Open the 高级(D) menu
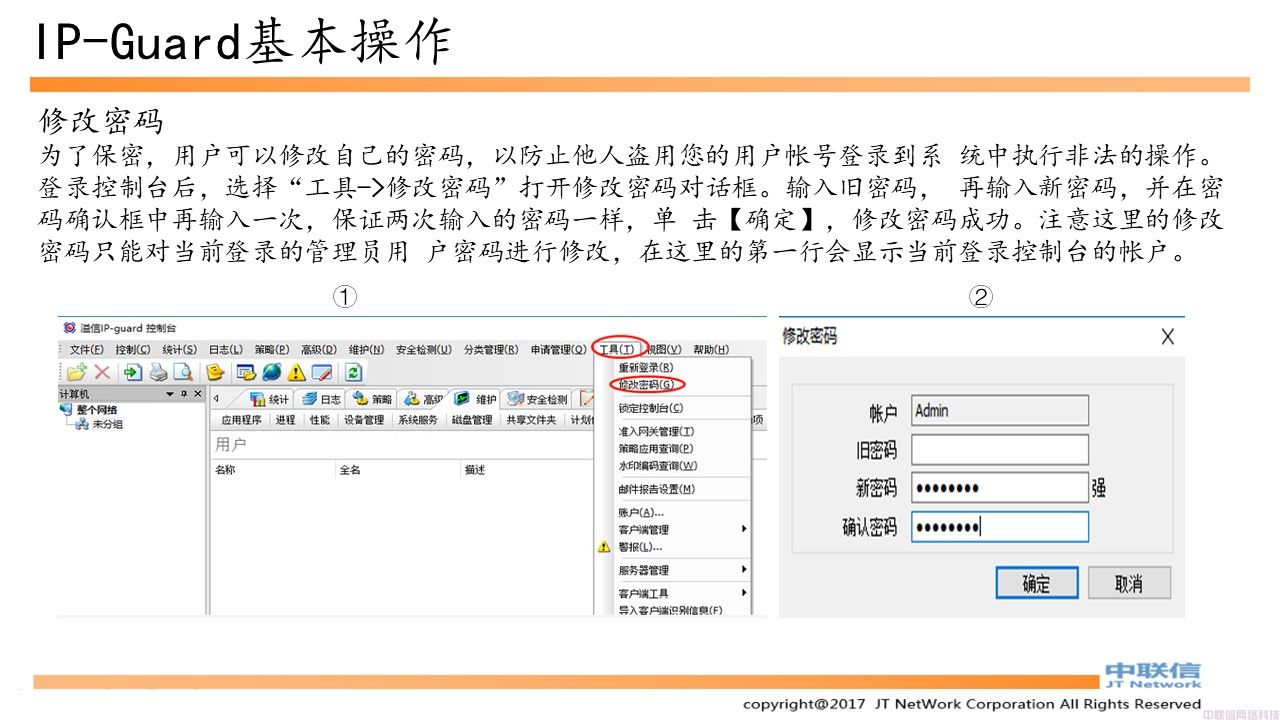 (319, 349)
